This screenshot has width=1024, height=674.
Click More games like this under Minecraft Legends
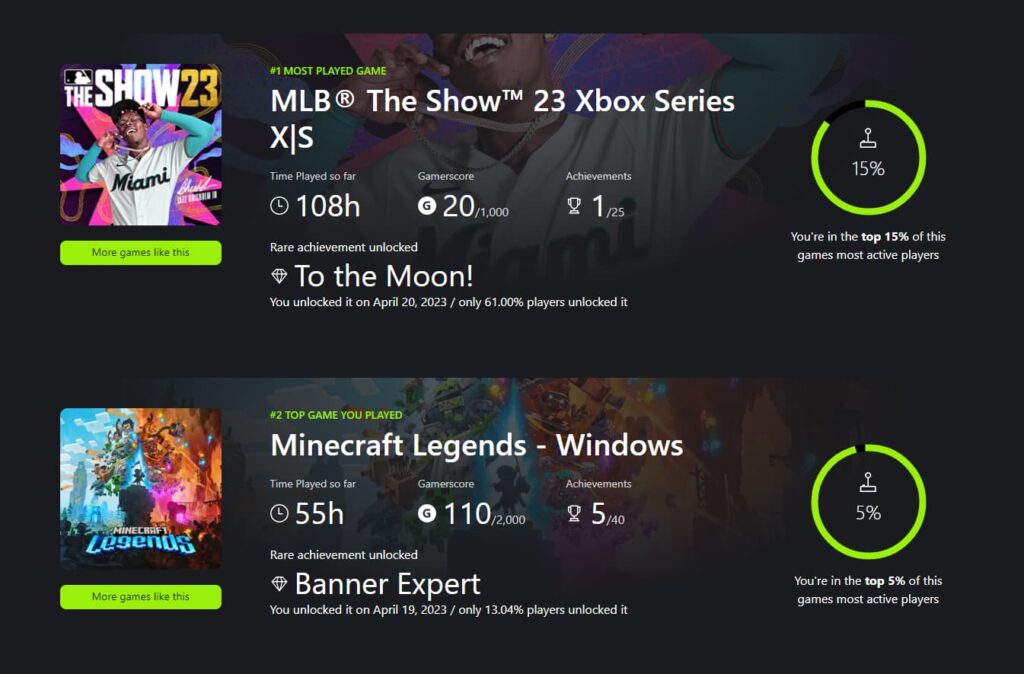(x=140, y=597)
